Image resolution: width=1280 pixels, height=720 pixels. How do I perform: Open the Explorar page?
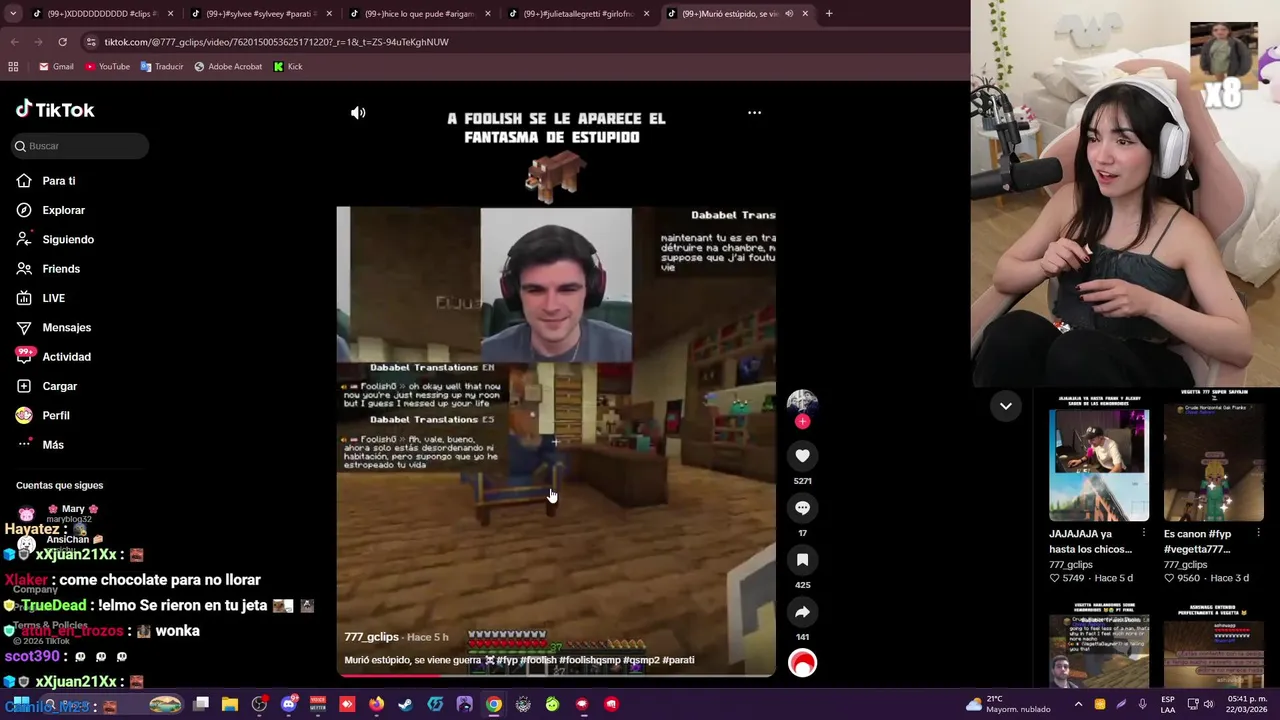[x=63, y=210]
